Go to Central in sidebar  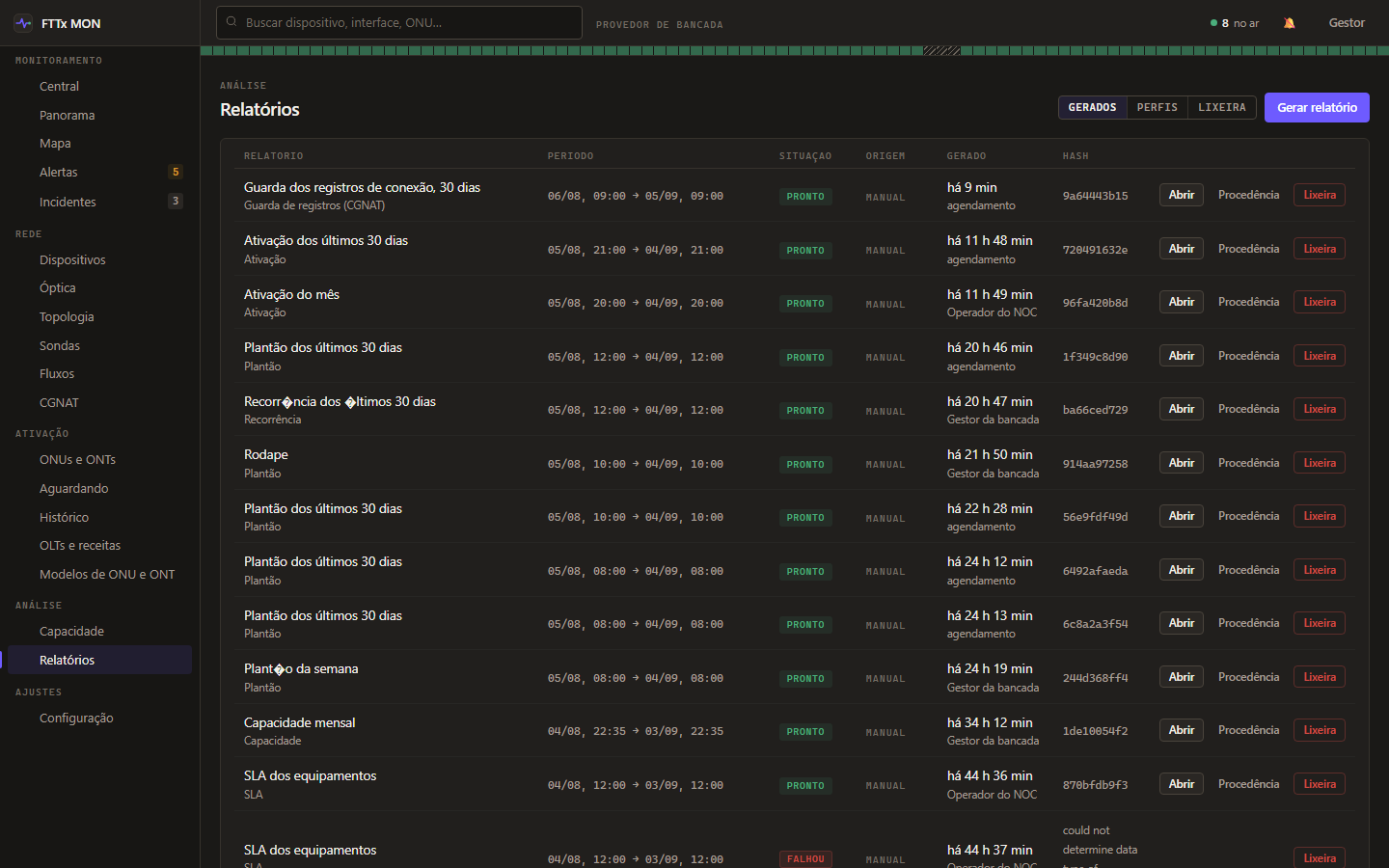point(99,87)
